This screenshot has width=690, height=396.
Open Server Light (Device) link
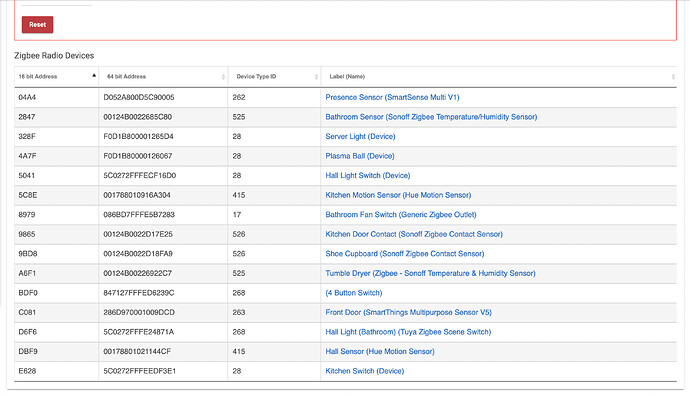click(x=360, y=136)
